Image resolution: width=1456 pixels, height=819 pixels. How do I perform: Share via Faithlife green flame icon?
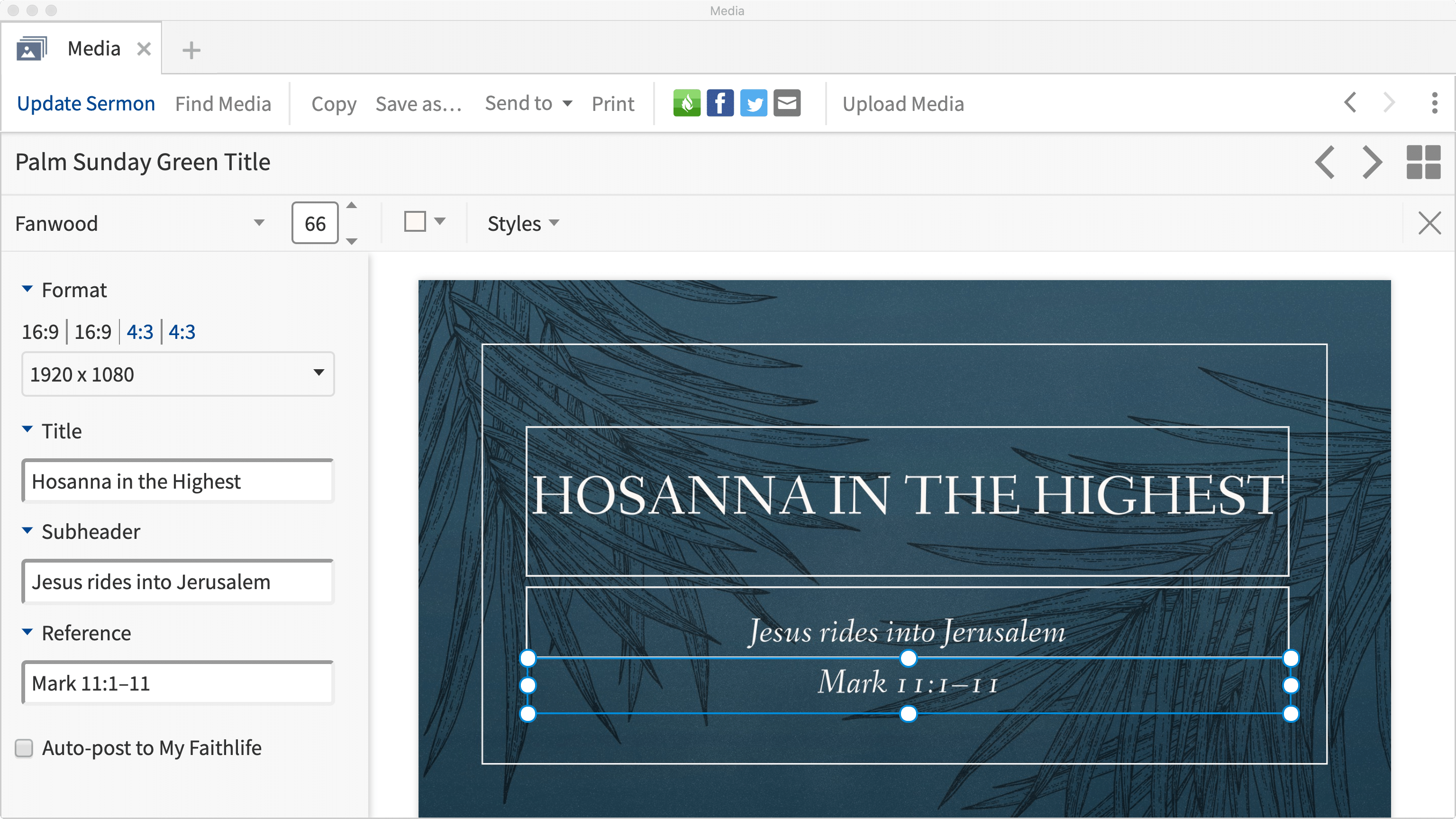point(687,103)
